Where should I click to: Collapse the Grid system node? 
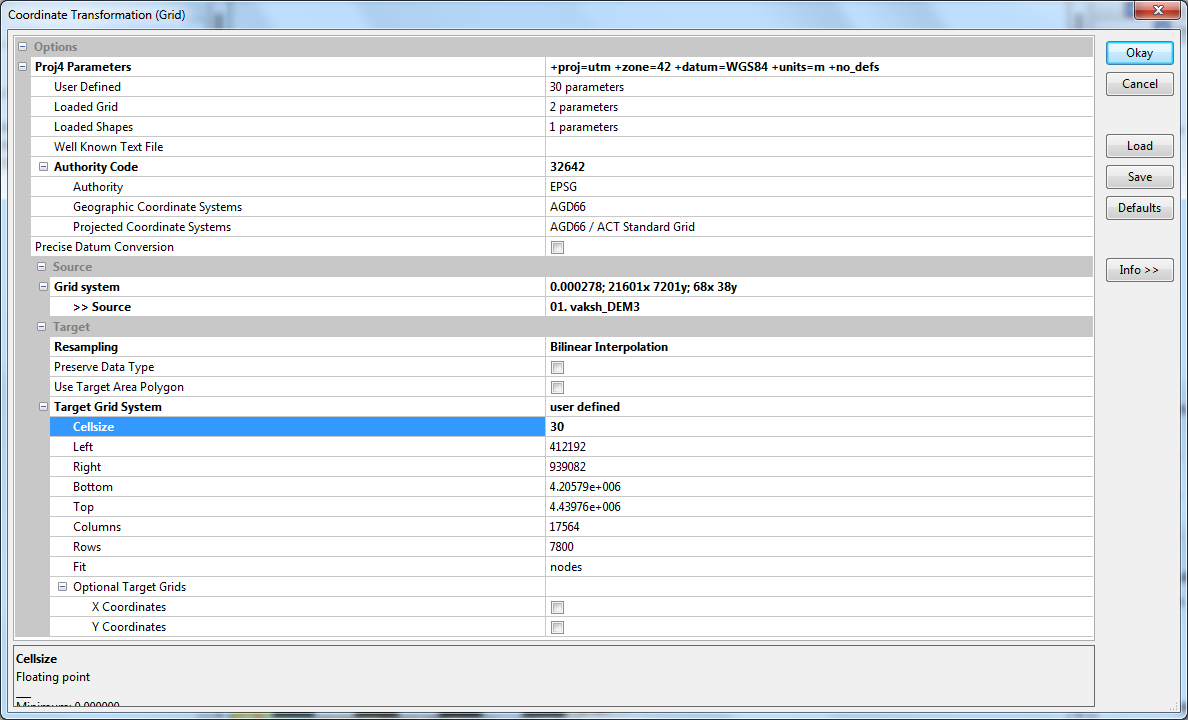(x=43, y=286)
